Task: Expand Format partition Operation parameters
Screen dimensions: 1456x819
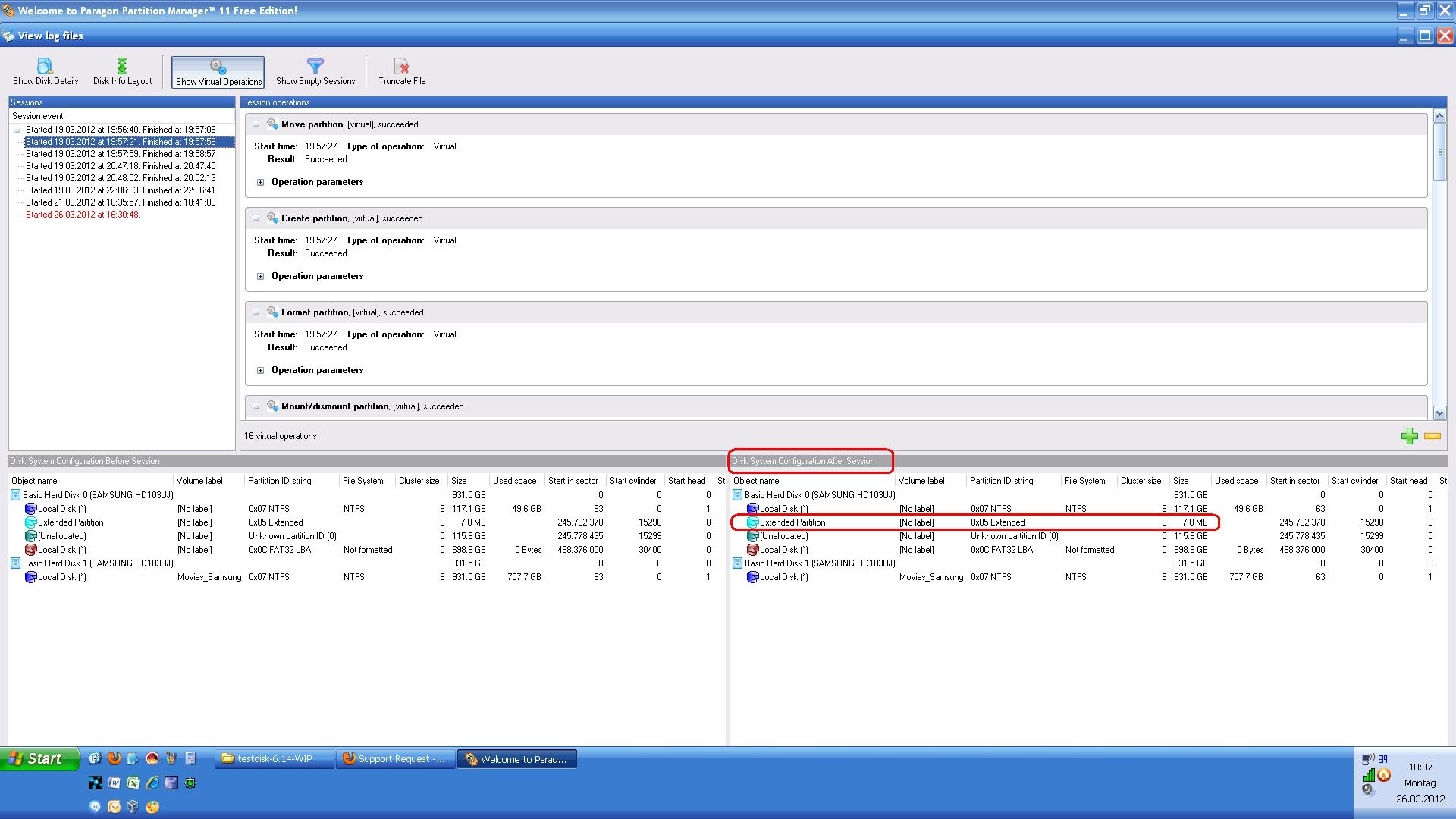Action: pyautogui.click(x=261, y=371)
